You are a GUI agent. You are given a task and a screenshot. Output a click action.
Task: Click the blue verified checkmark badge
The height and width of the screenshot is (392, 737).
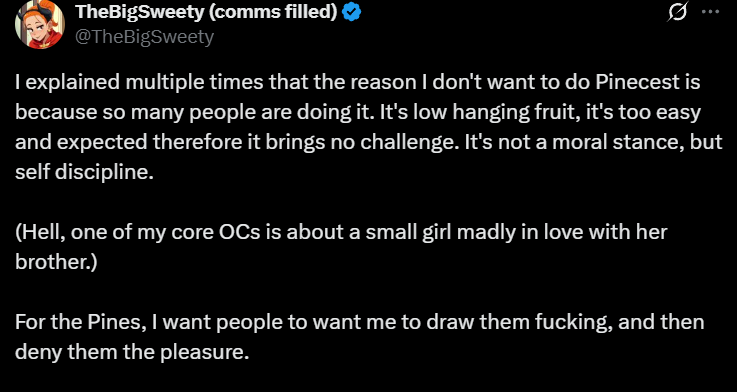point(351,12)
